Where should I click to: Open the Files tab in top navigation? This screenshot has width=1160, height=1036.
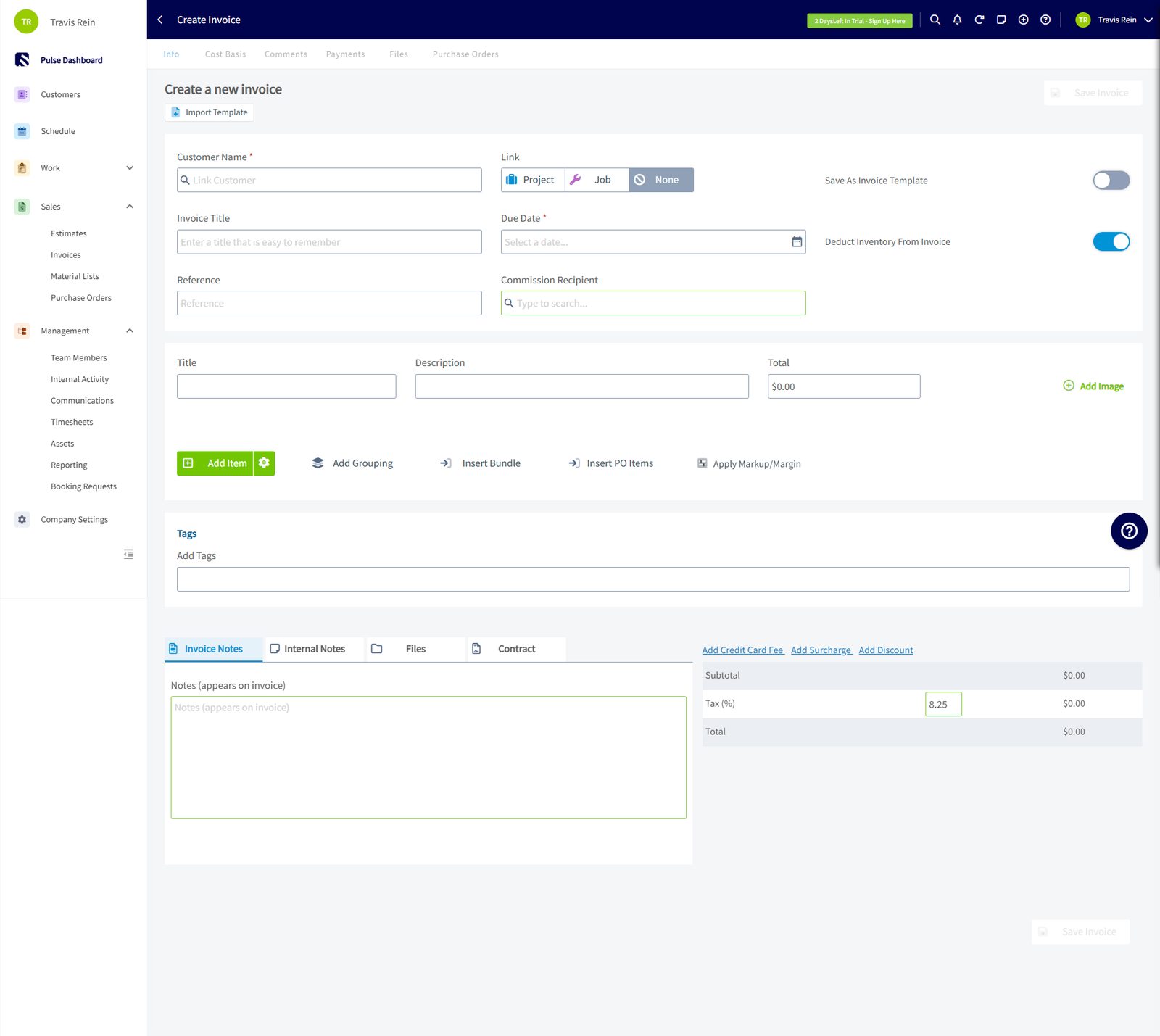point(399,54)
